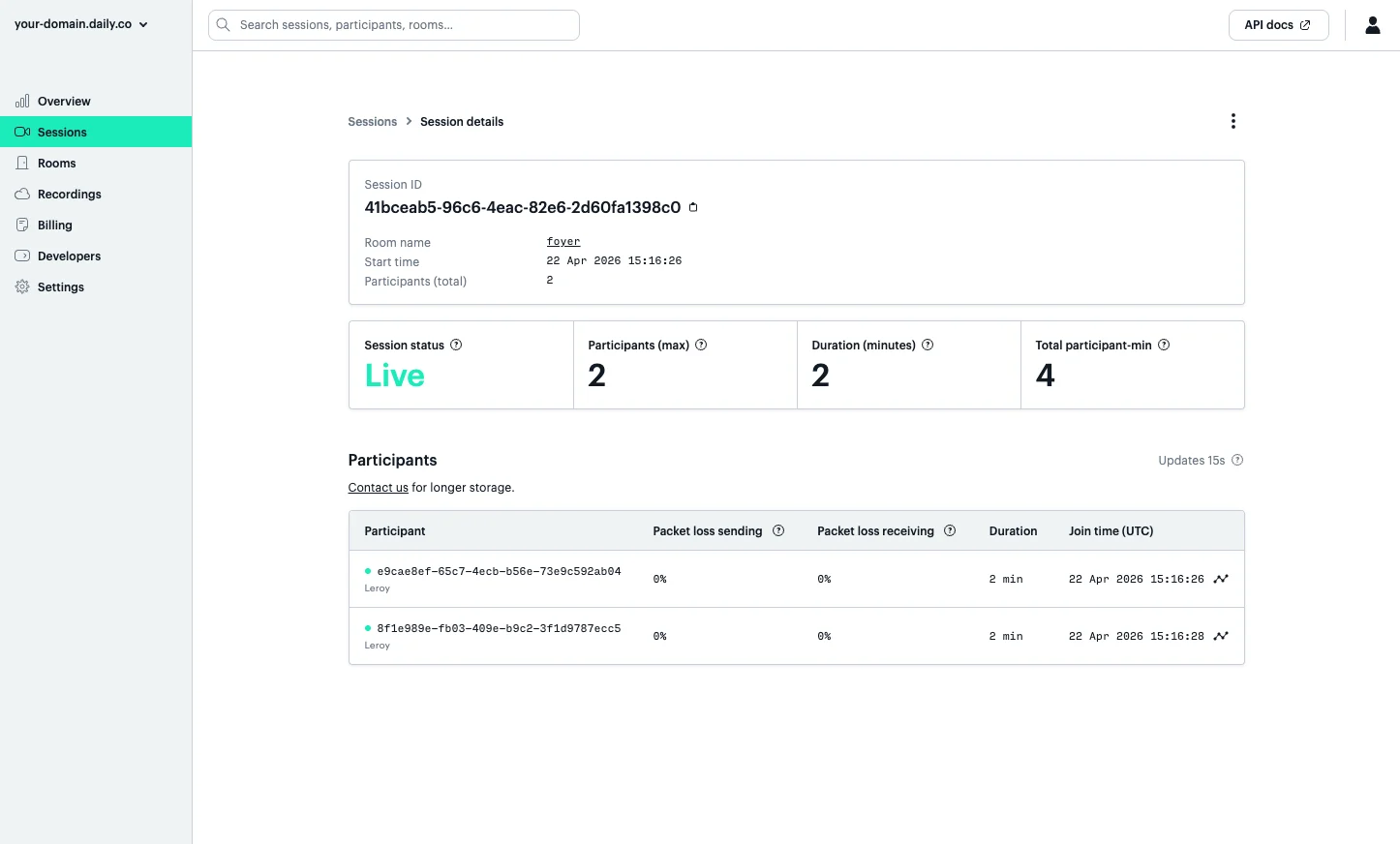This screenshot has width=1400, height=844.
Task: Click the search magnifier icon
Action: pos(223,25)
